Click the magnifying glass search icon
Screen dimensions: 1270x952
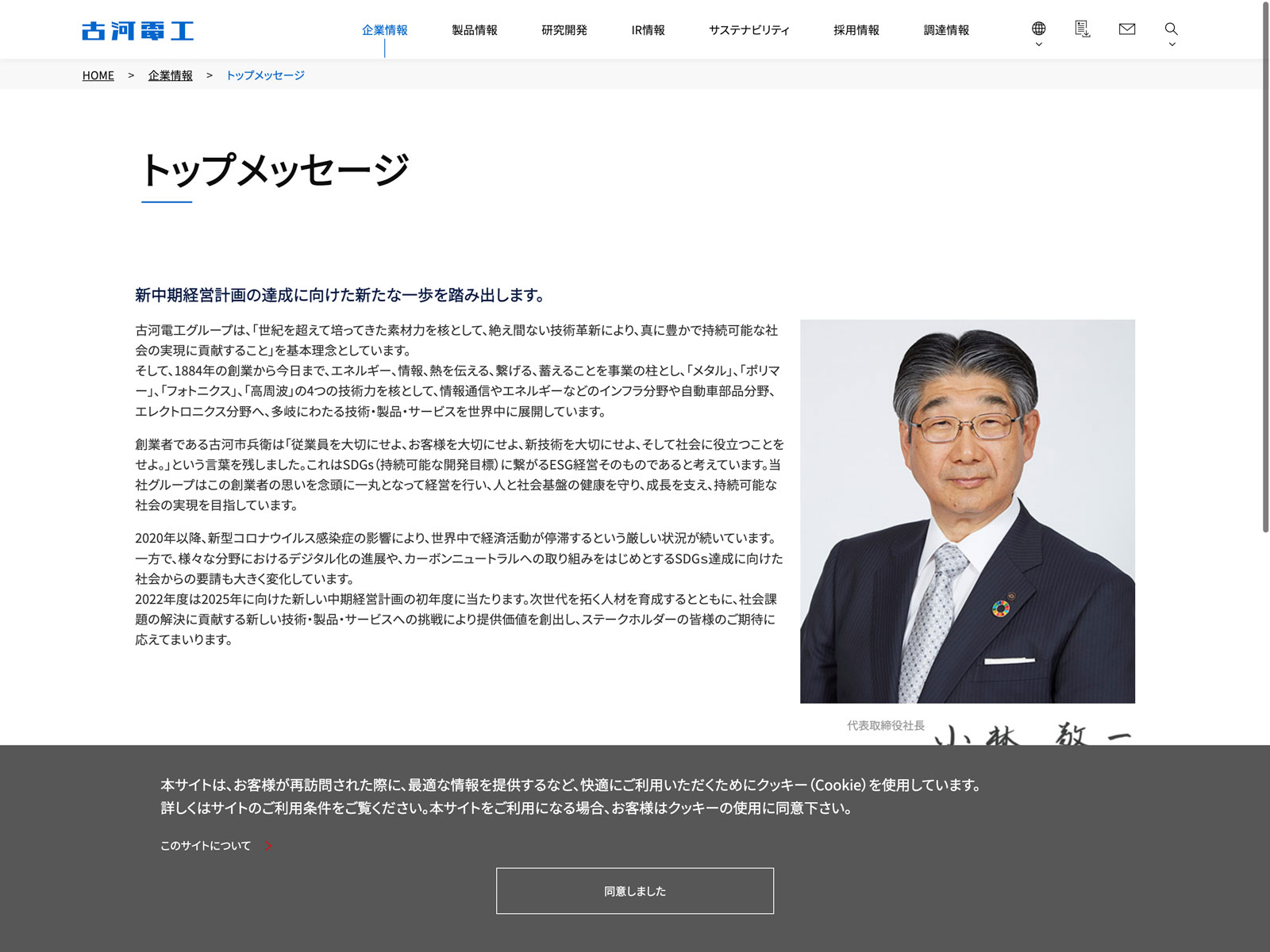(1171, 29)
